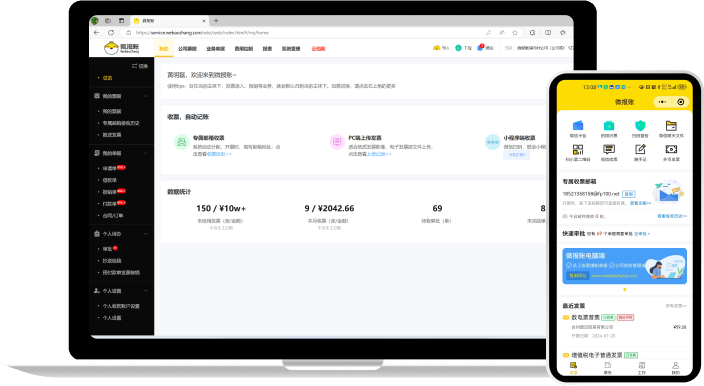Click the sidebar switch toggle at top
This screenshot has height=386, width=704.
(140, 66)
